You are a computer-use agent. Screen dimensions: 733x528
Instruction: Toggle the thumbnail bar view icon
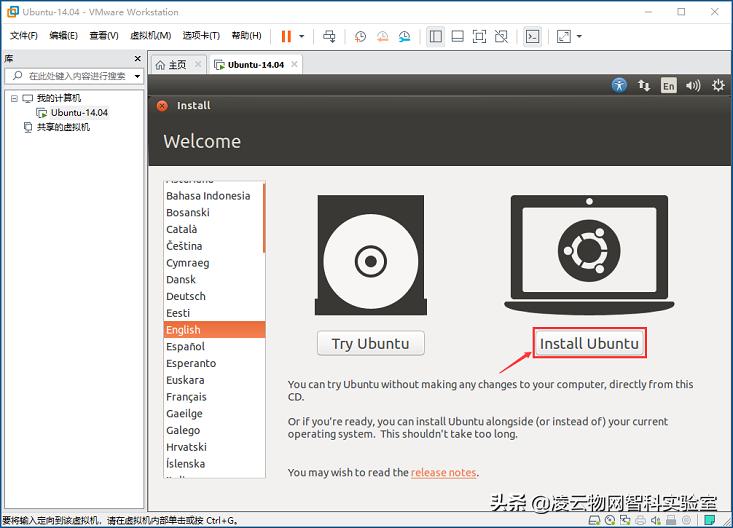[458, 36]
